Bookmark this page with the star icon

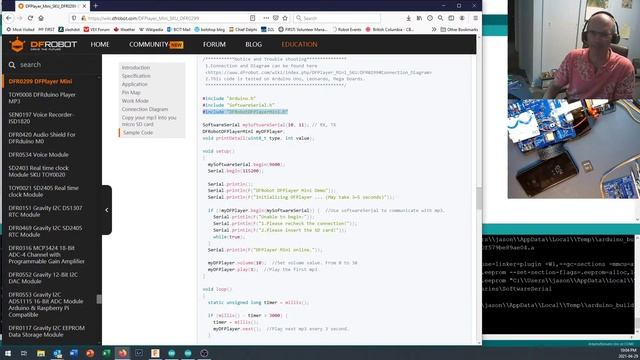pos(285,18)
